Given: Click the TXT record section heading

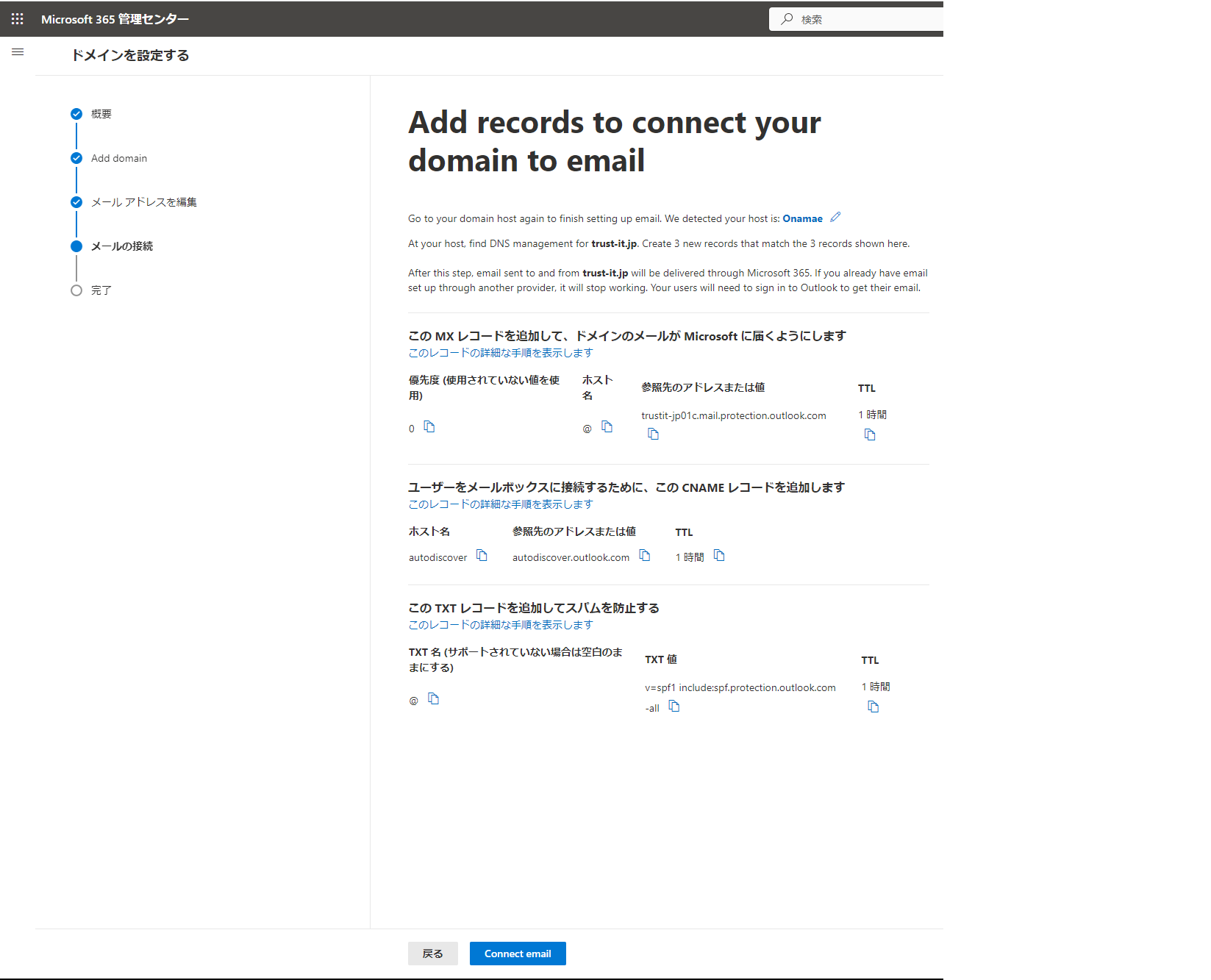Looking at the screenshot, I should (x=534, y=608).
